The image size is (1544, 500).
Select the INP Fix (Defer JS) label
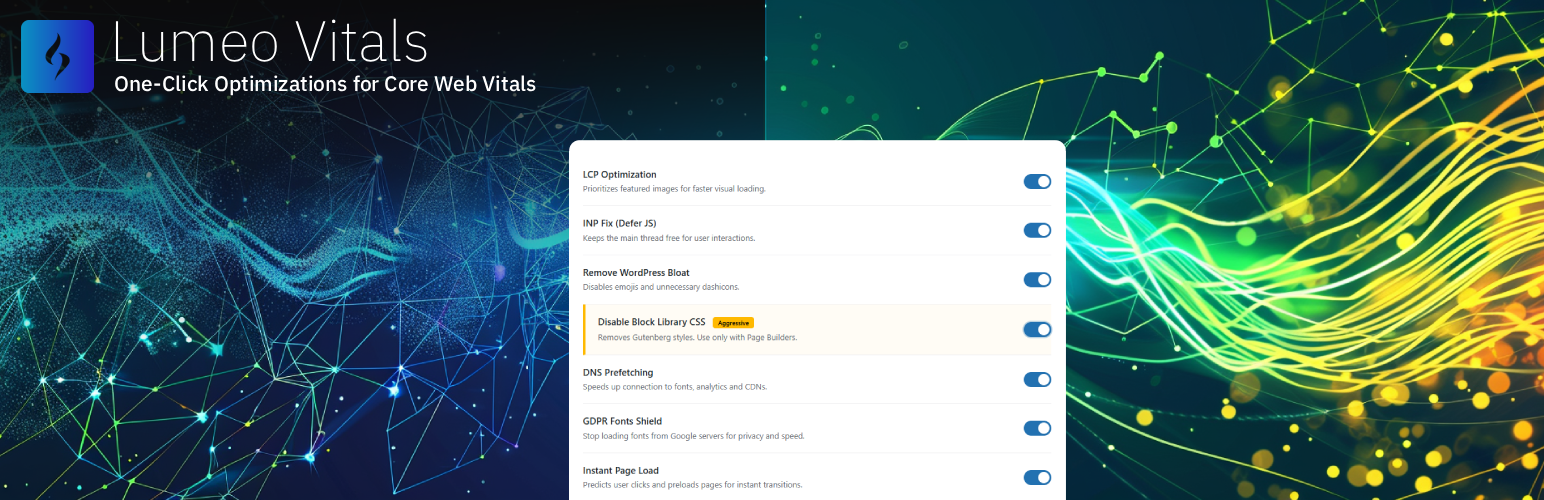coord(619,223)
